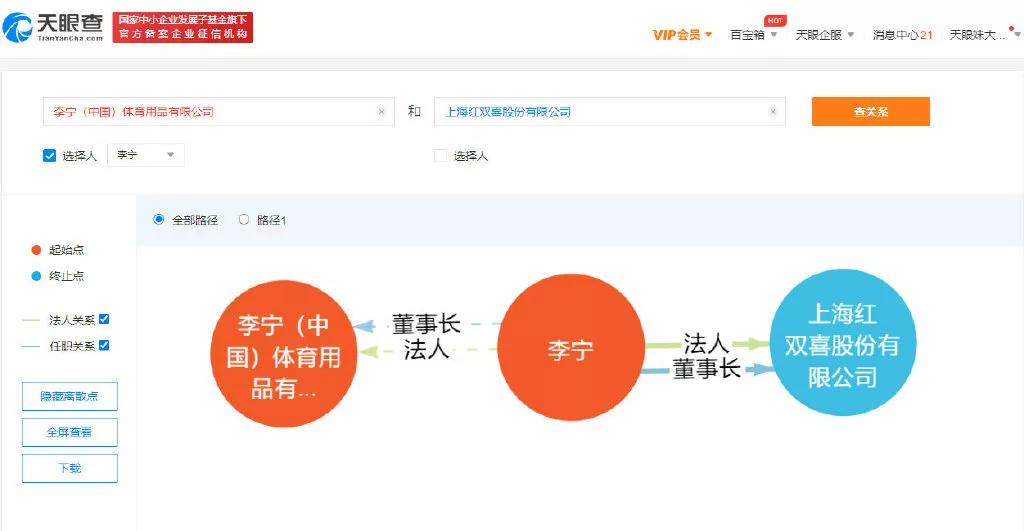Select the 李宁（中国）体育用品 company node
Image resolution: width=1024 pixels, height=531 pixels.
pyautogui.click(x=283, y=355)
